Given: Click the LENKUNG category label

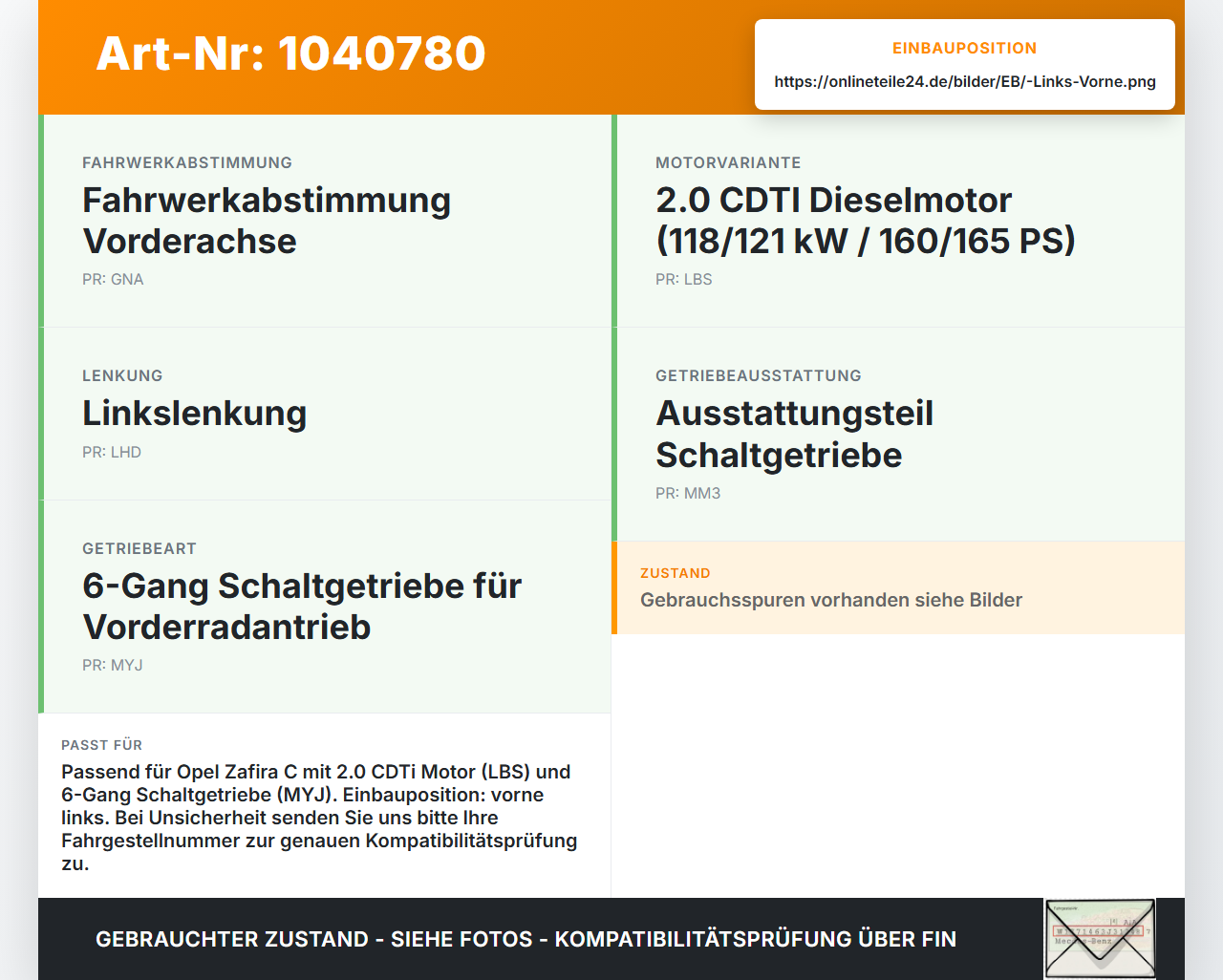Looking at the screenshot, I should [x=122, y=375].
